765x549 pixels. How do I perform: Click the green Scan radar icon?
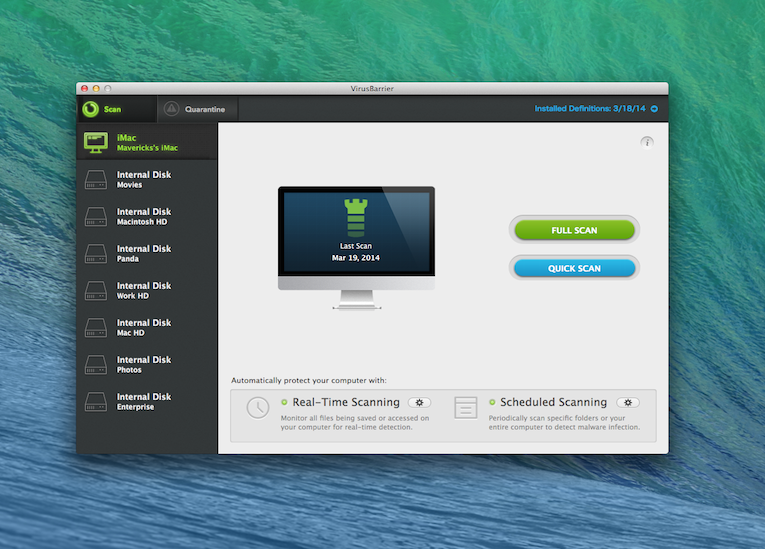(x=91, y=109)
